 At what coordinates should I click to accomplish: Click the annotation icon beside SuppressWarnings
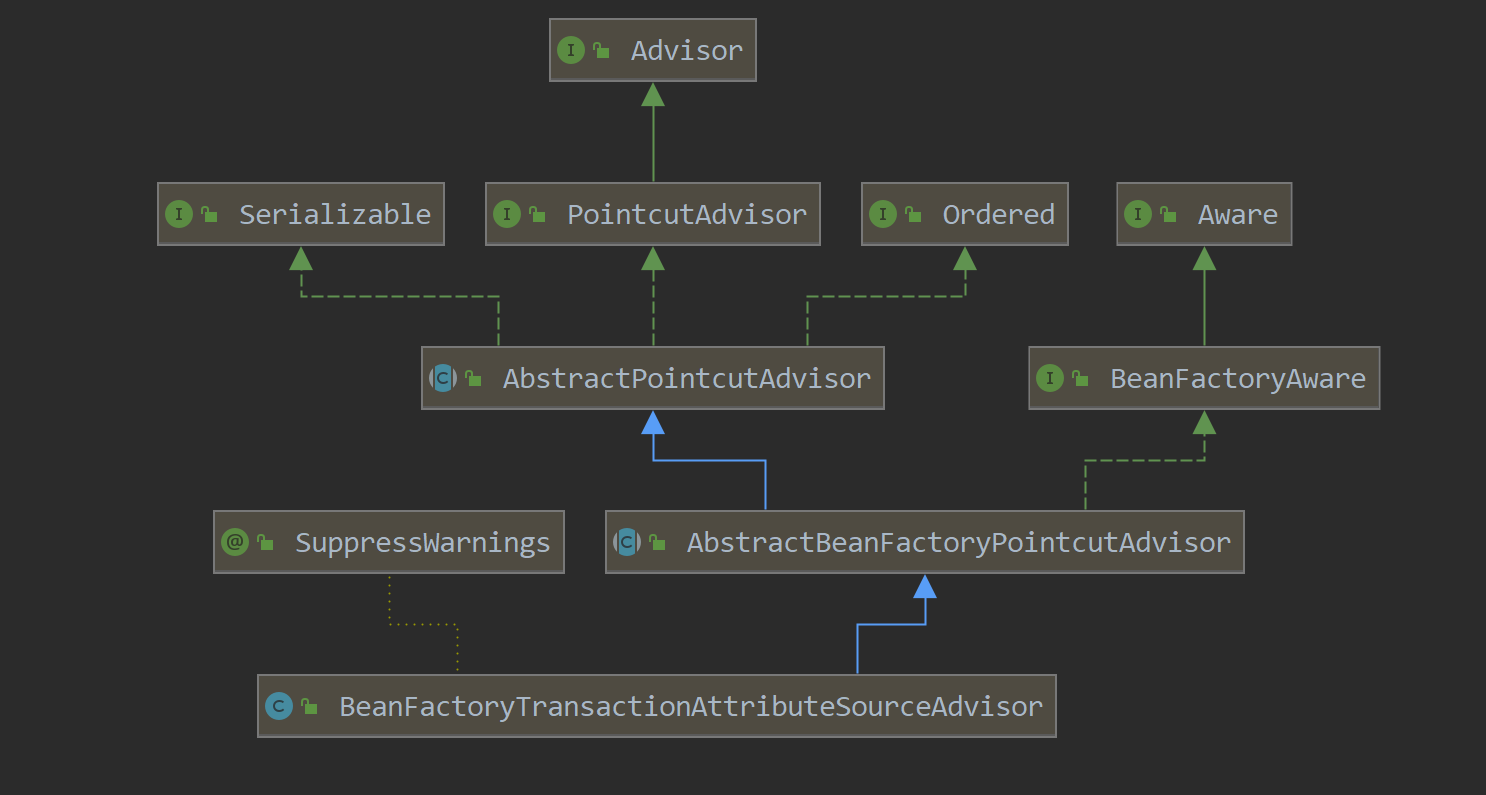[235, 542]
